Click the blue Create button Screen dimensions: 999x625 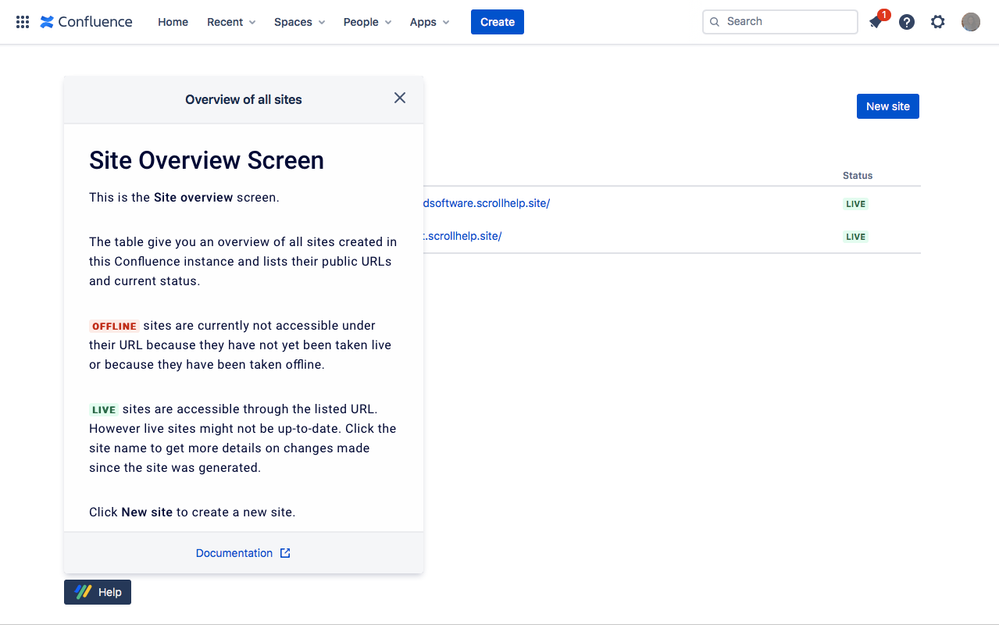497,22
